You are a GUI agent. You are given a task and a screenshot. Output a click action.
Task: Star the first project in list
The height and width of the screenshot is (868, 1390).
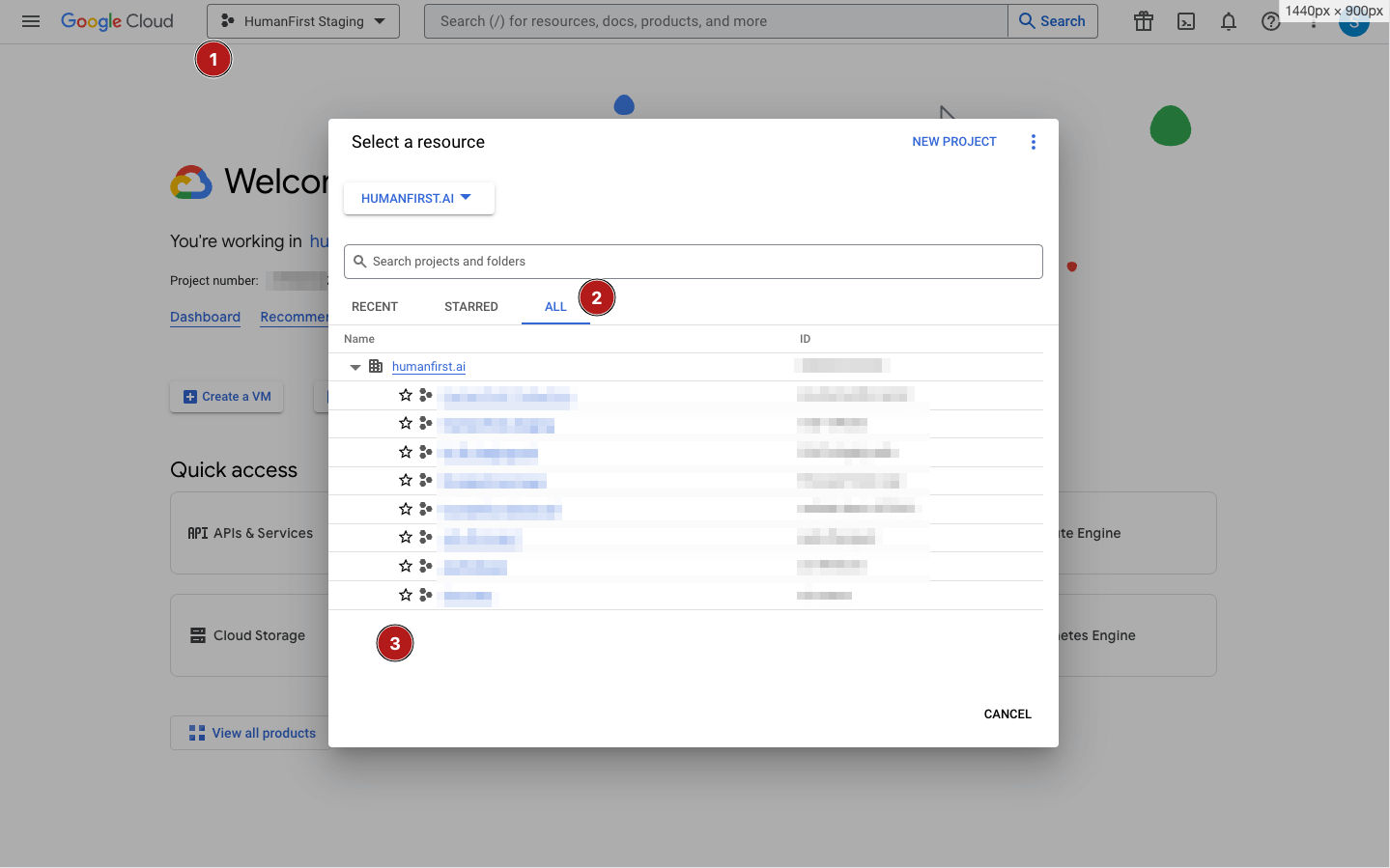(x=406, y=395)
